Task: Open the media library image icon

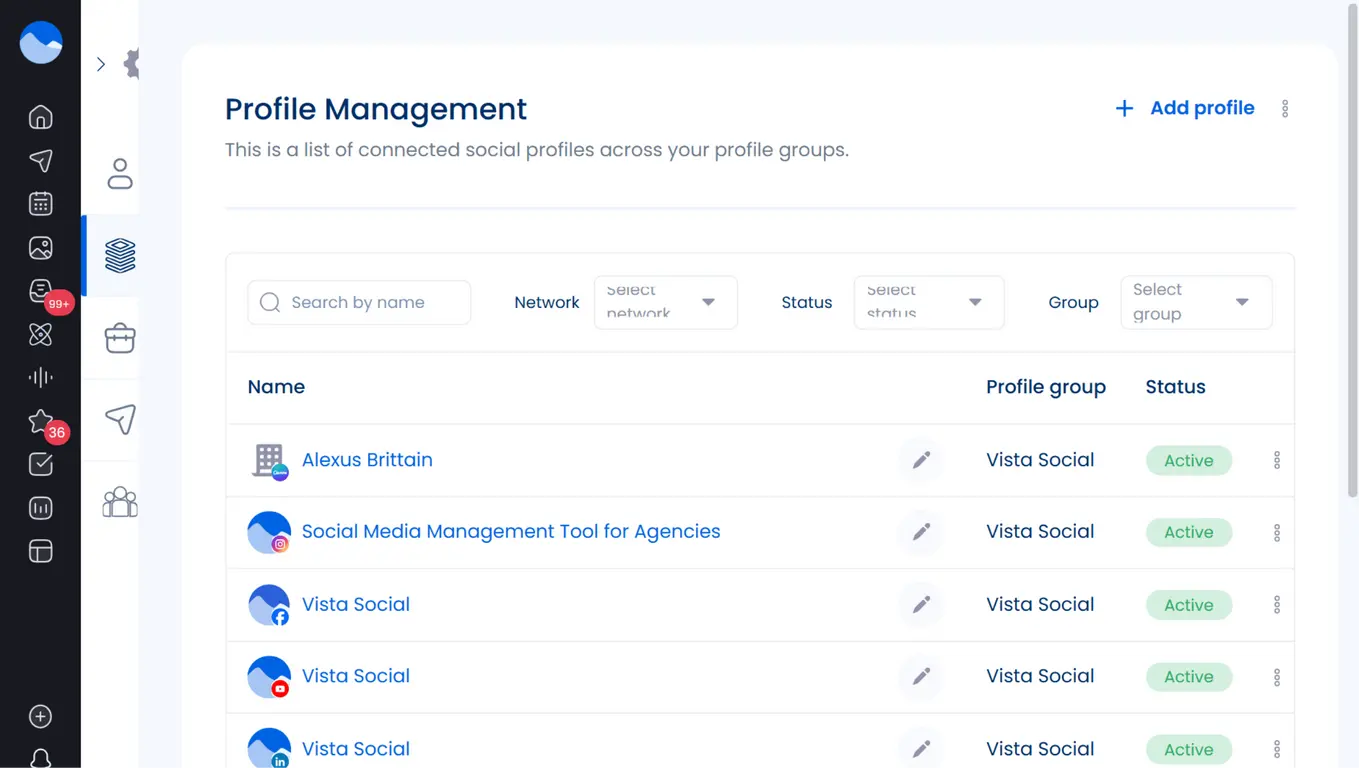Action: click(40, 248)
